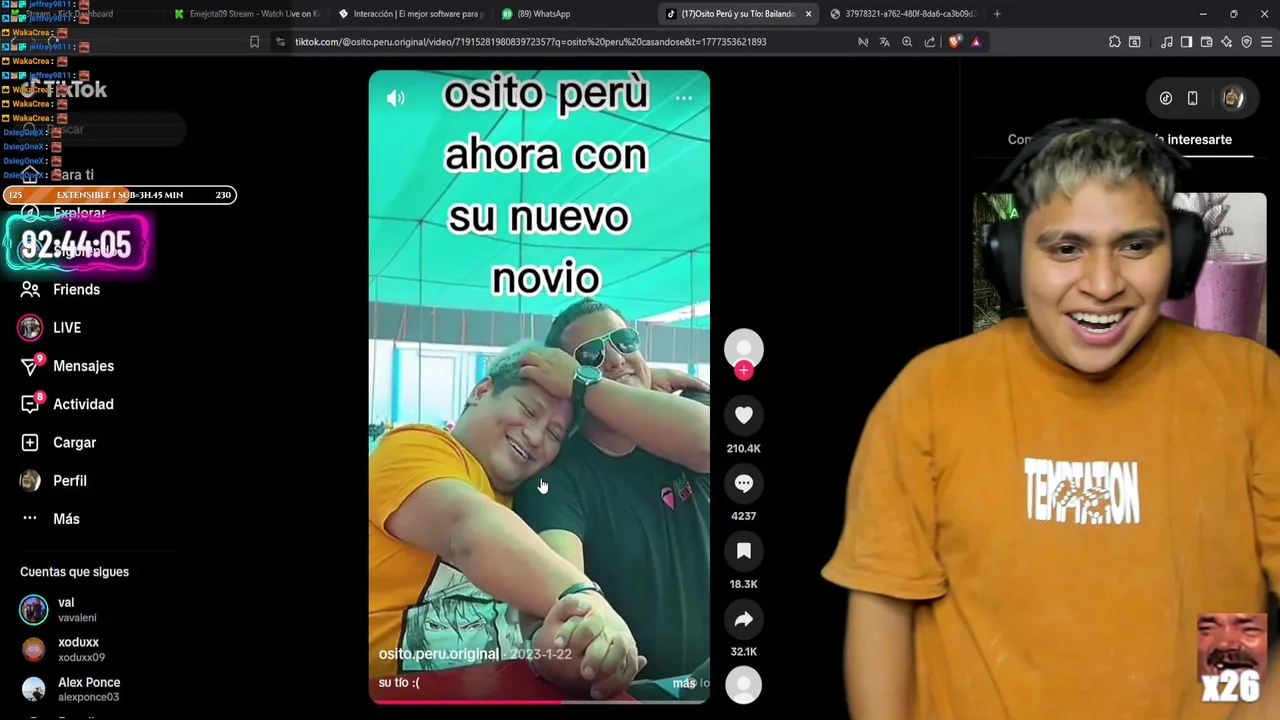Open the creator's avatar above the like button
1280x720 pixels.
(743, 349)
